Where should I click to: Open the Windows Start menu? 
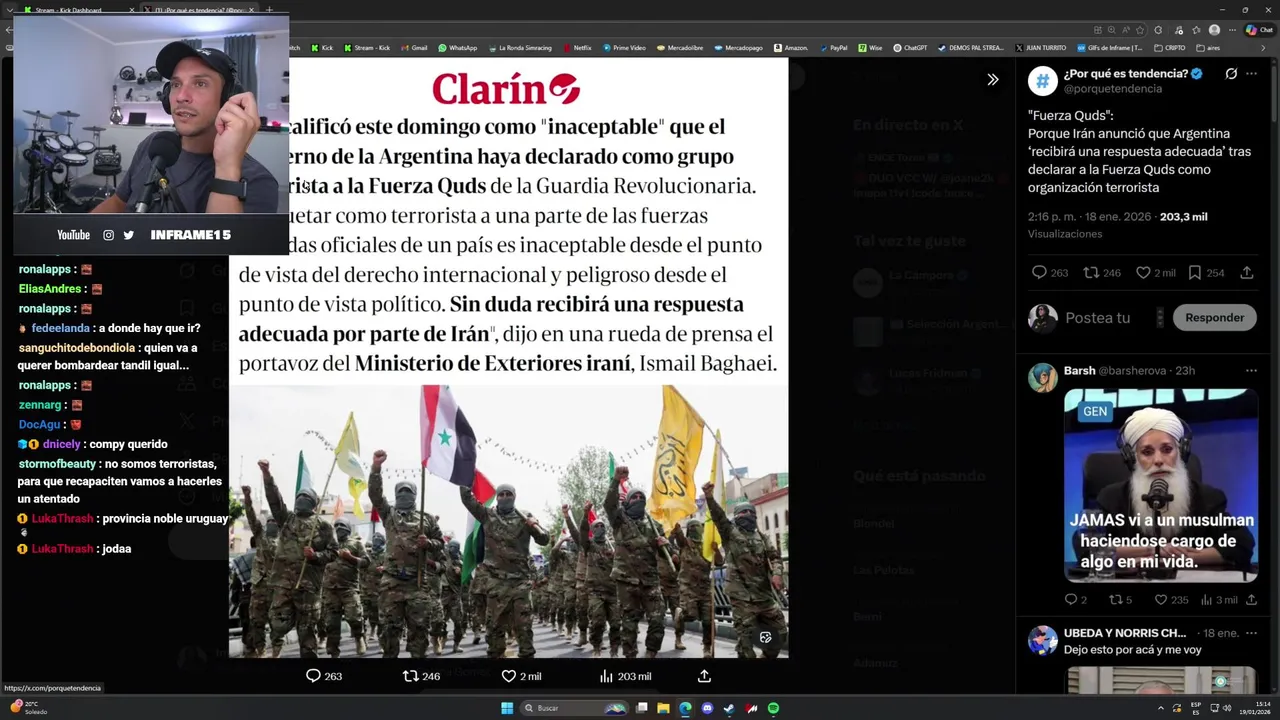tap(507, 708)
